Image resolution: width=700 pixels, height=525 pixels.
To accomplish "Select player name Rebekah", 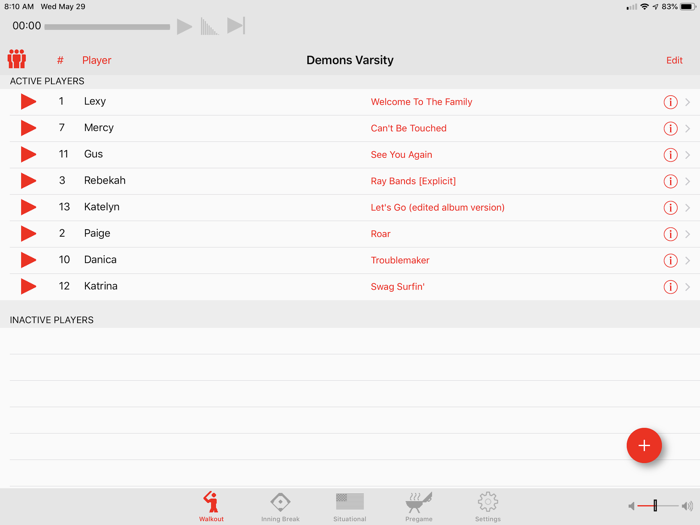I will (104, 180).
